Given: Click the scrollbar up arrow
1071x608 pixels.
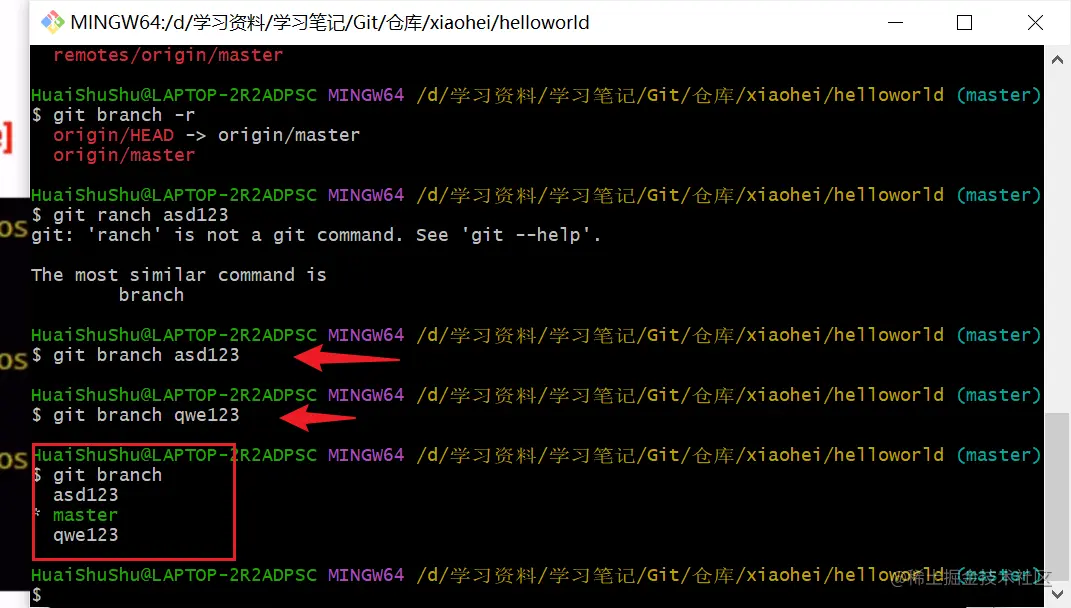Looking at the screenshot, I should (x=1057, y=60).
